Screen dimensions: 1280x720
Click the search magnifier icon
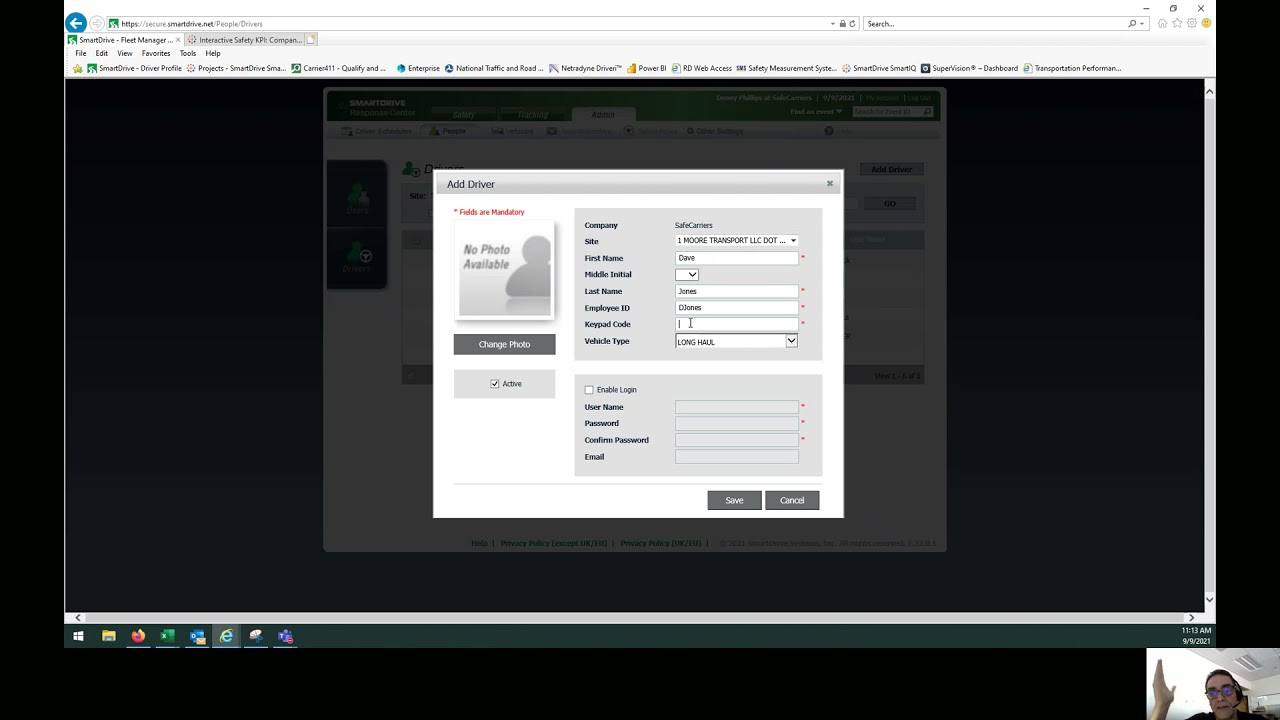(x=1132, y=23)
